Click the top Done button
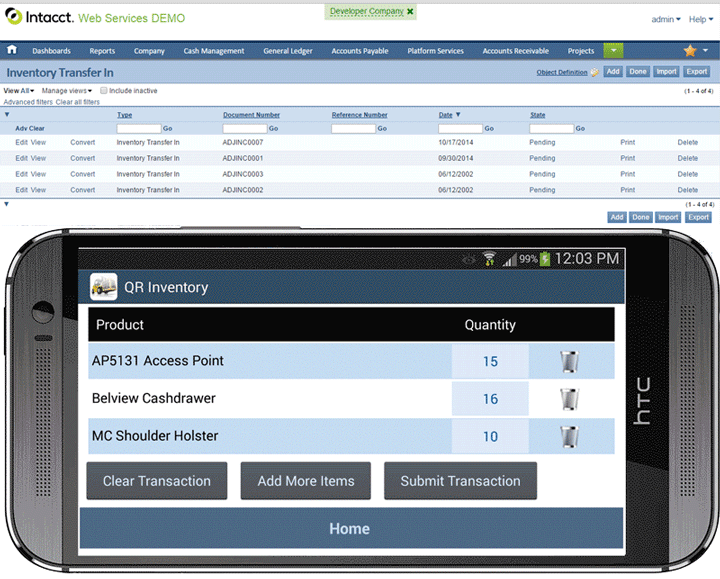The image size is (720, 579). (638, 72)
